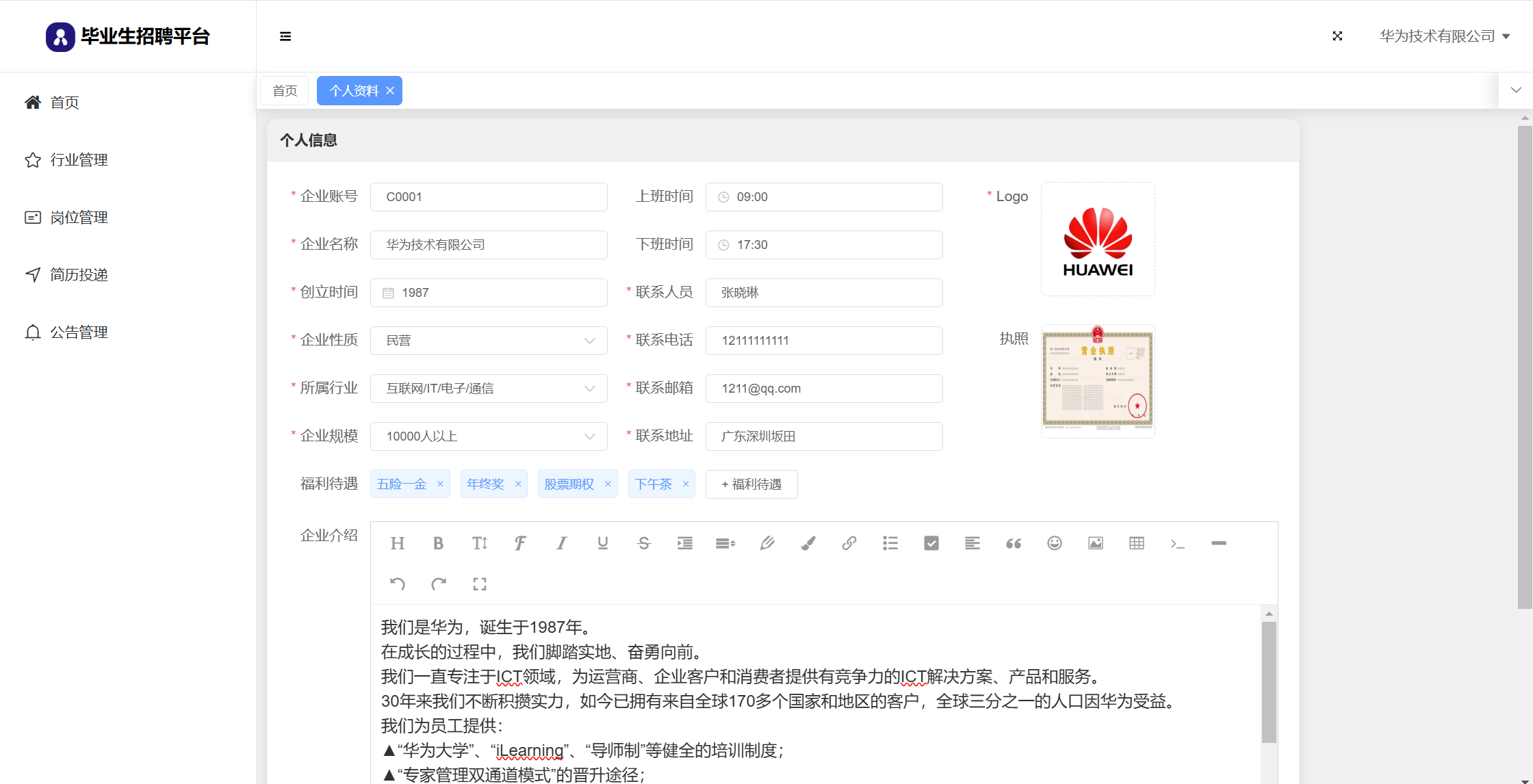Click the Bold icon in editor toolbar
Screen dimensions: 1533x784
[438, 543]
